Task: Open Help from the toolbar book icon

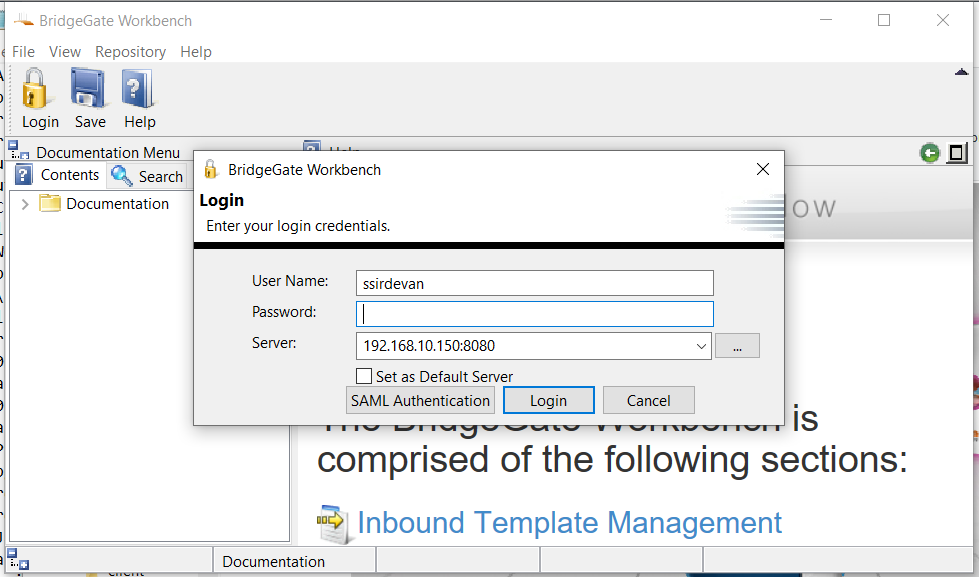Action: click(x=137, y=89)
